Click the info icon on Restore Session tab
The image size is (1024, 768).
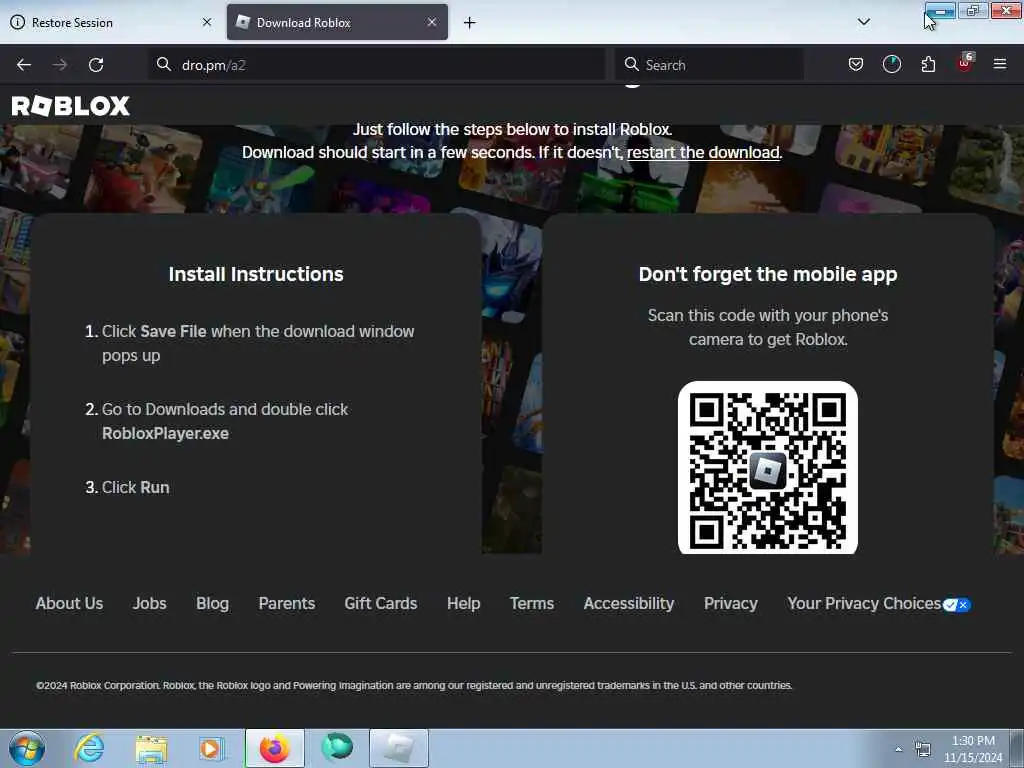18,22
